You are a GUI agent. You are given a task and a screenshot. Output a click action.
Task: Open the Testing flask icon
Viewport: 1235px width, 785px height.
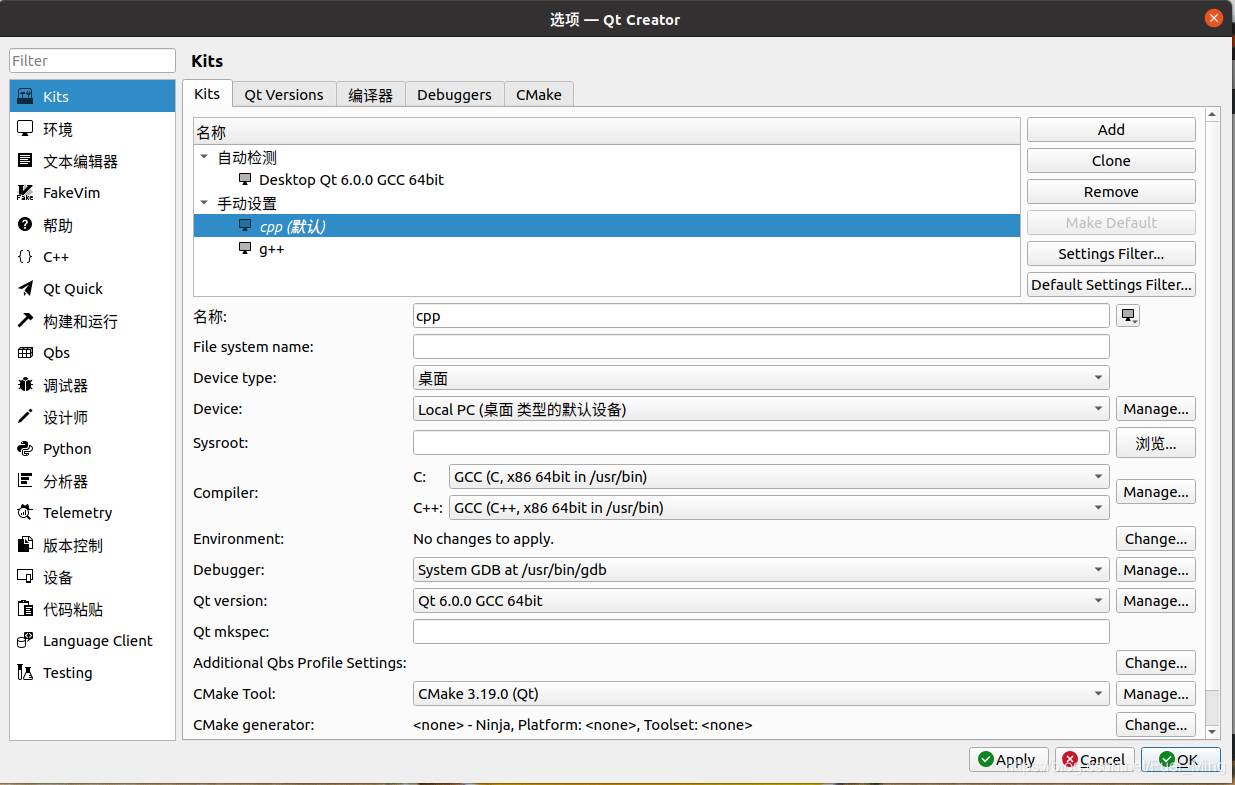(x=25, y=673)
